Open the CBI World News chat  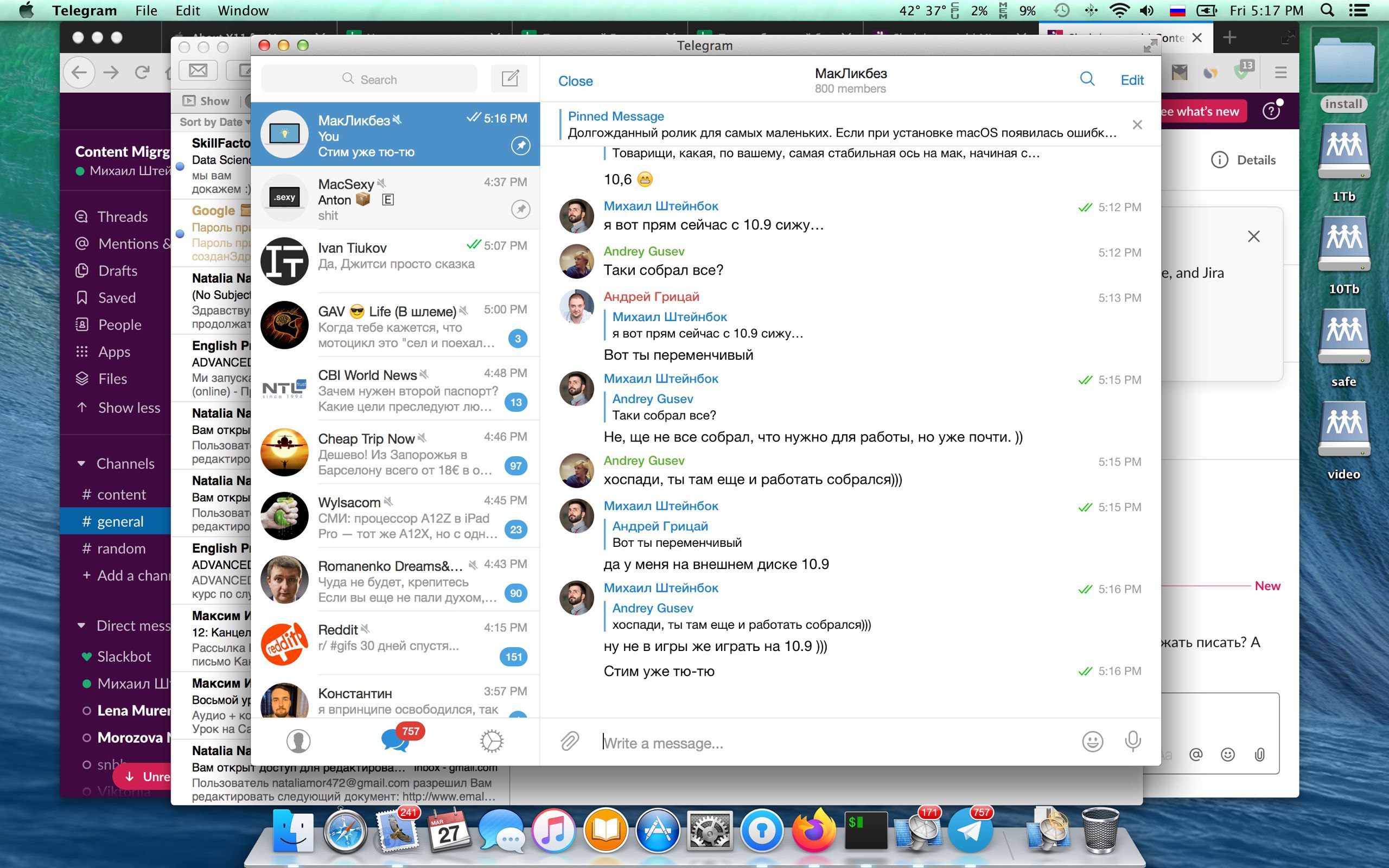(x=395, y=388)
